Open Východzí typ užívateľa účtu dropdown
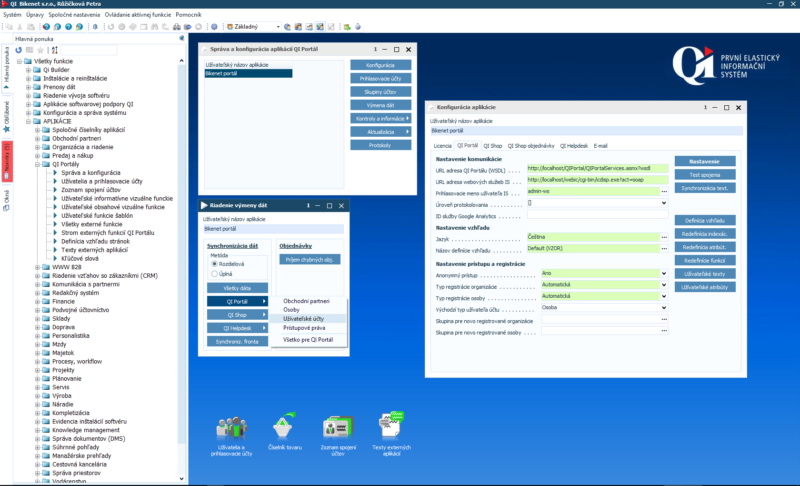Viewport: 800px width, 486px height. click(664, 308)
